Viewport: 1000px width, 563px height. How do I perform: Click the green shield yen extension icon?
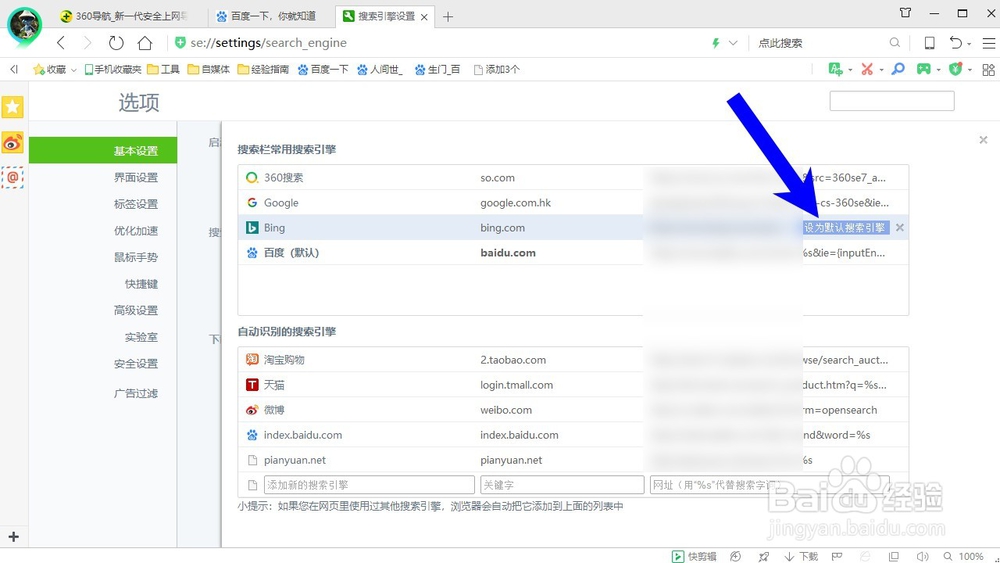(x=955, y=69)
